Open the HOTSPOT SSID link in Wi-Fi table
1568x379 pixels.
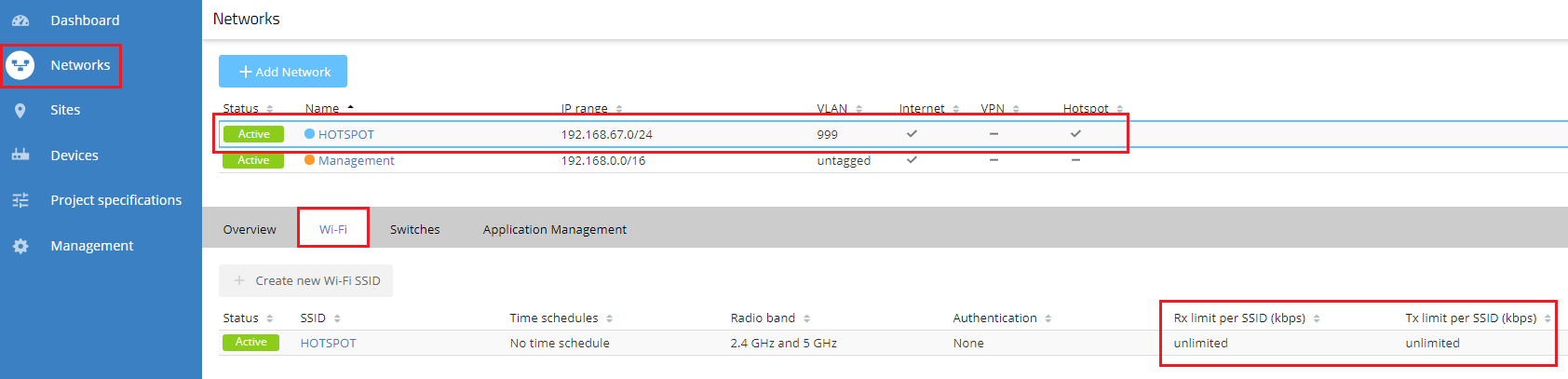pyautogui.click(x=328, y=344)
